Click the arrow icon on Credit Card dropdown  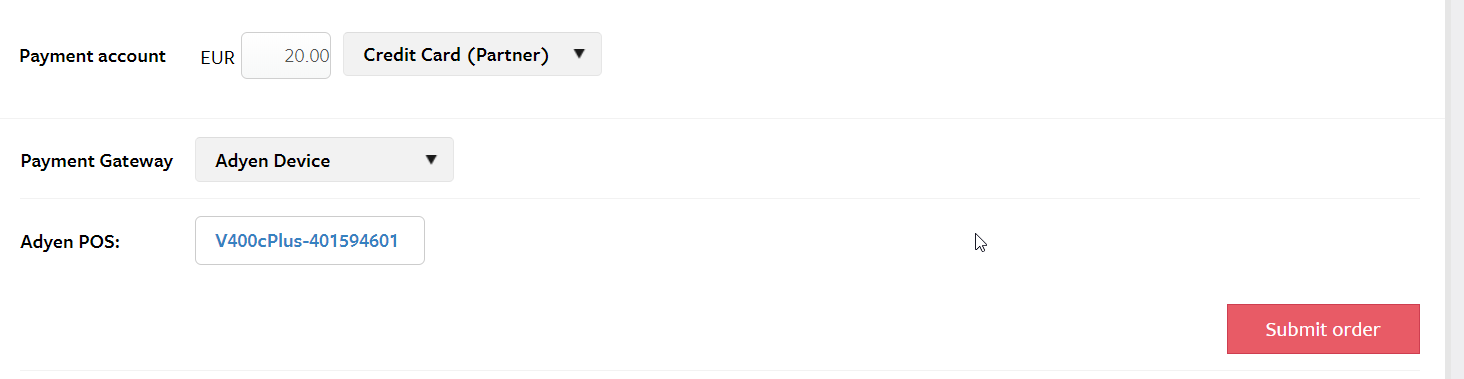coord(579,55)
